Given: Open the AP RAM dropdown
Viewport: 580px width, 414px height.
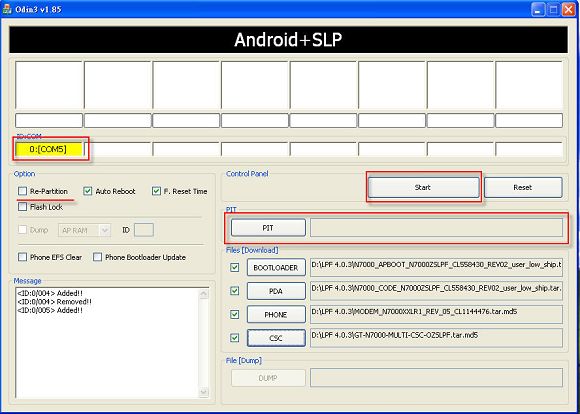Looking at the screenshot, I should 84,230.
